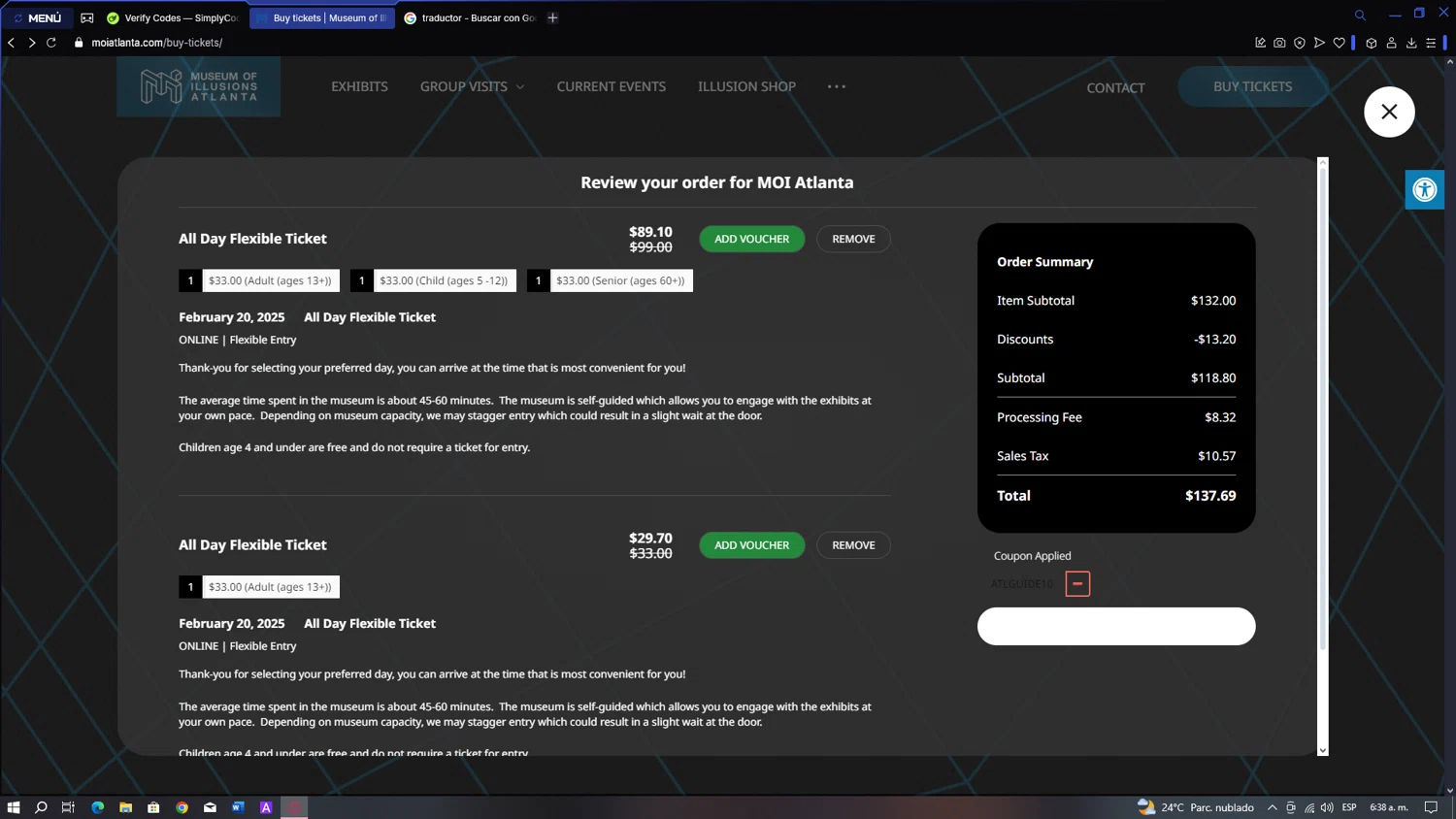Click the order panel scrollbar thumb

pos(1322,408)
